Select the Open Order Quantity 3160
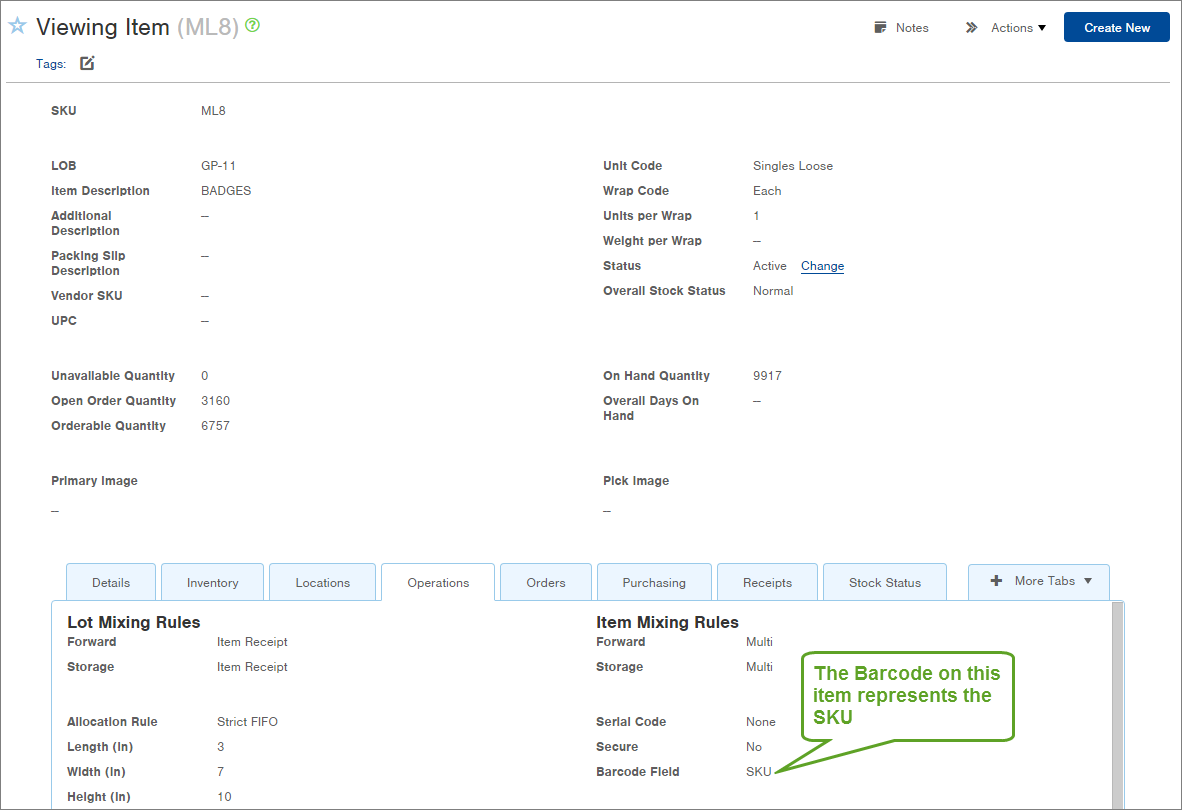 click(216, 401)
